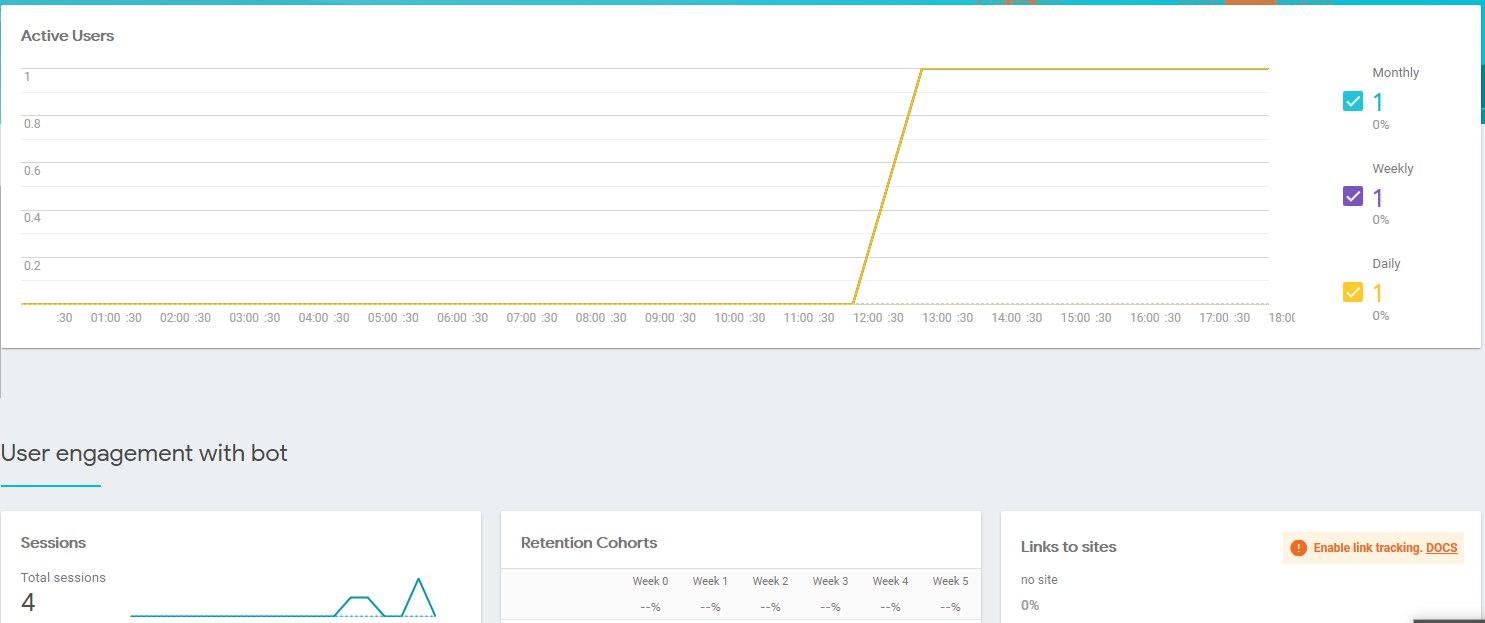Click the Enable link tracking notice

coord(1373,548)
